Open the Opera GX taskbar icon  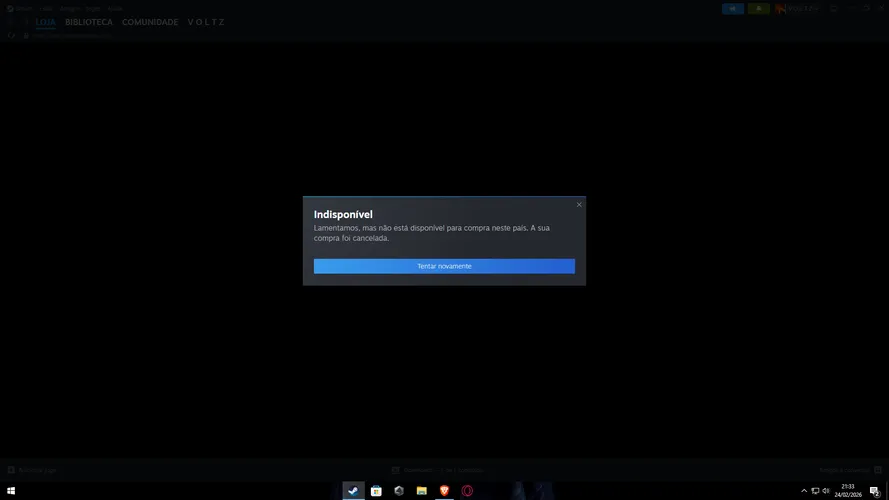coord(467,491)
